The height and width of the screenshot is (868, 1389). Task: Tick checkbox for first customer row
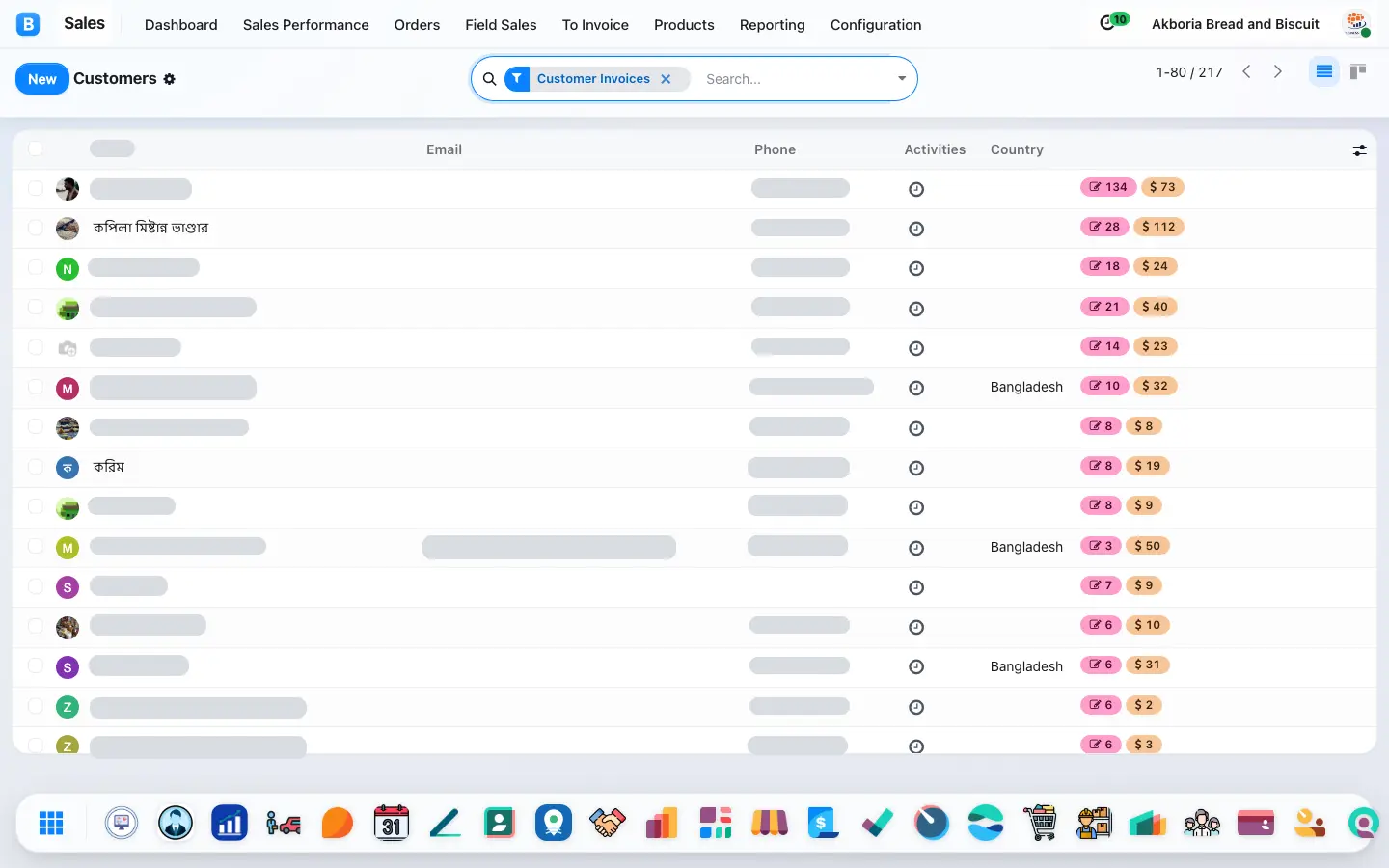tap(36, 188)
